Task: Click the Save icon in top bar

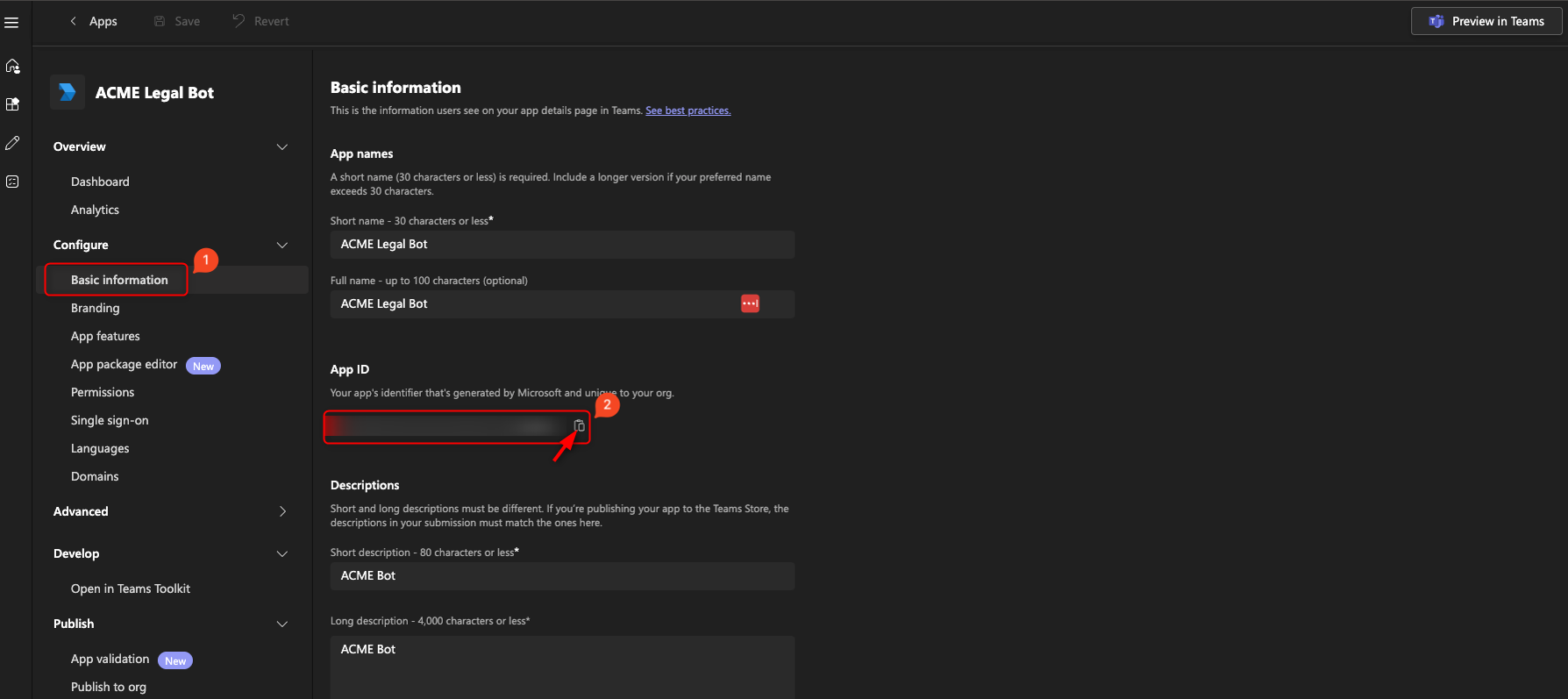Action: coord(160,21)
